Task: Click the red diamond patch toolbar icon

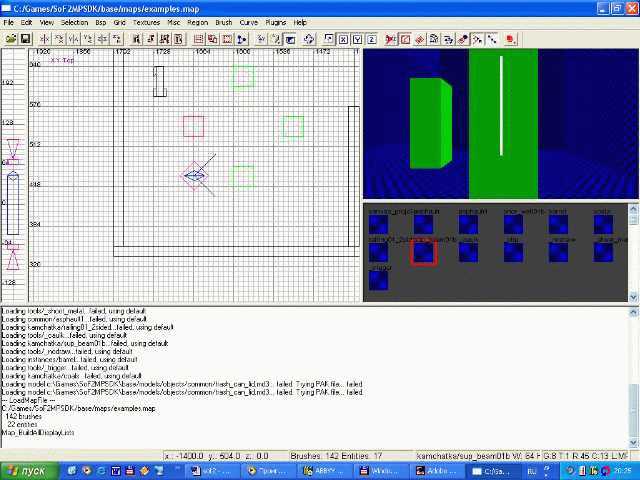Action: (x=419, y=39)
